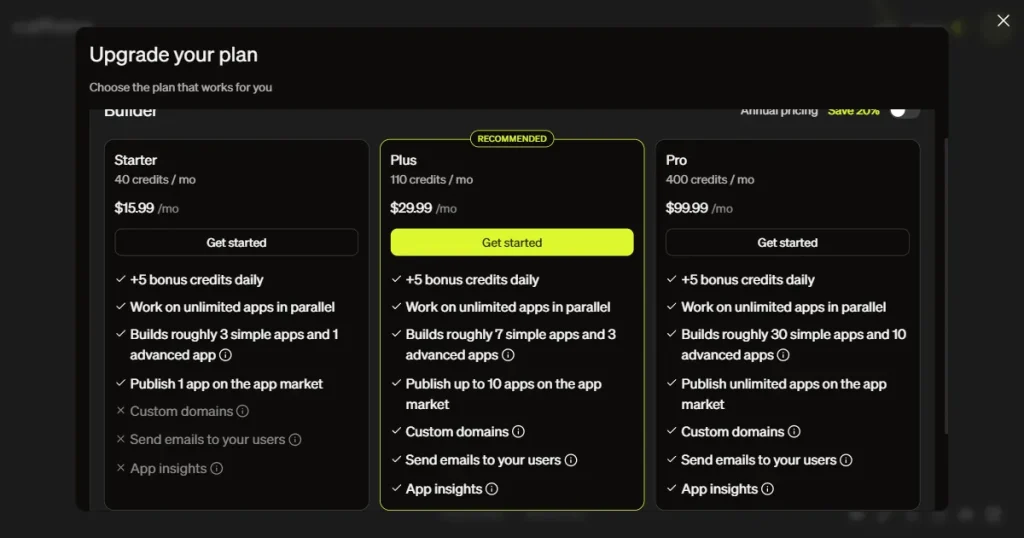Click "Publish 1 app on the app market"
Screen dimensions: 1024x538
tap(226, 384)
